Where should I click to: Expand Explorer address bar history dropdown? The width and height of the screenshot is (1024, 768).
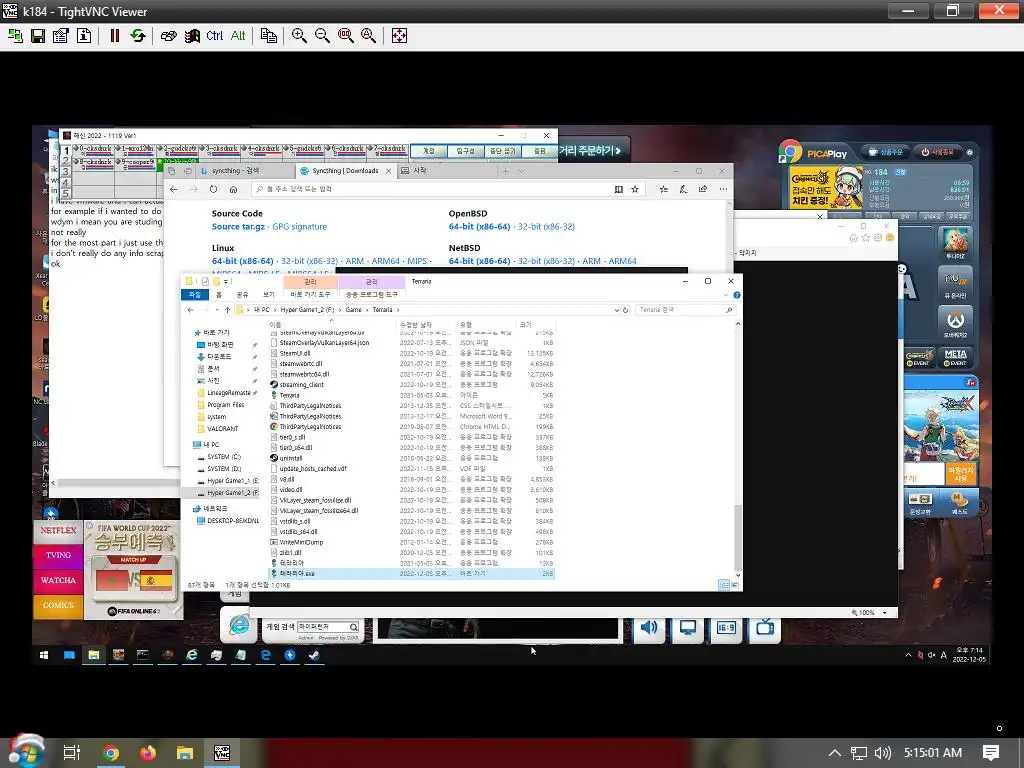pos(616,310)
